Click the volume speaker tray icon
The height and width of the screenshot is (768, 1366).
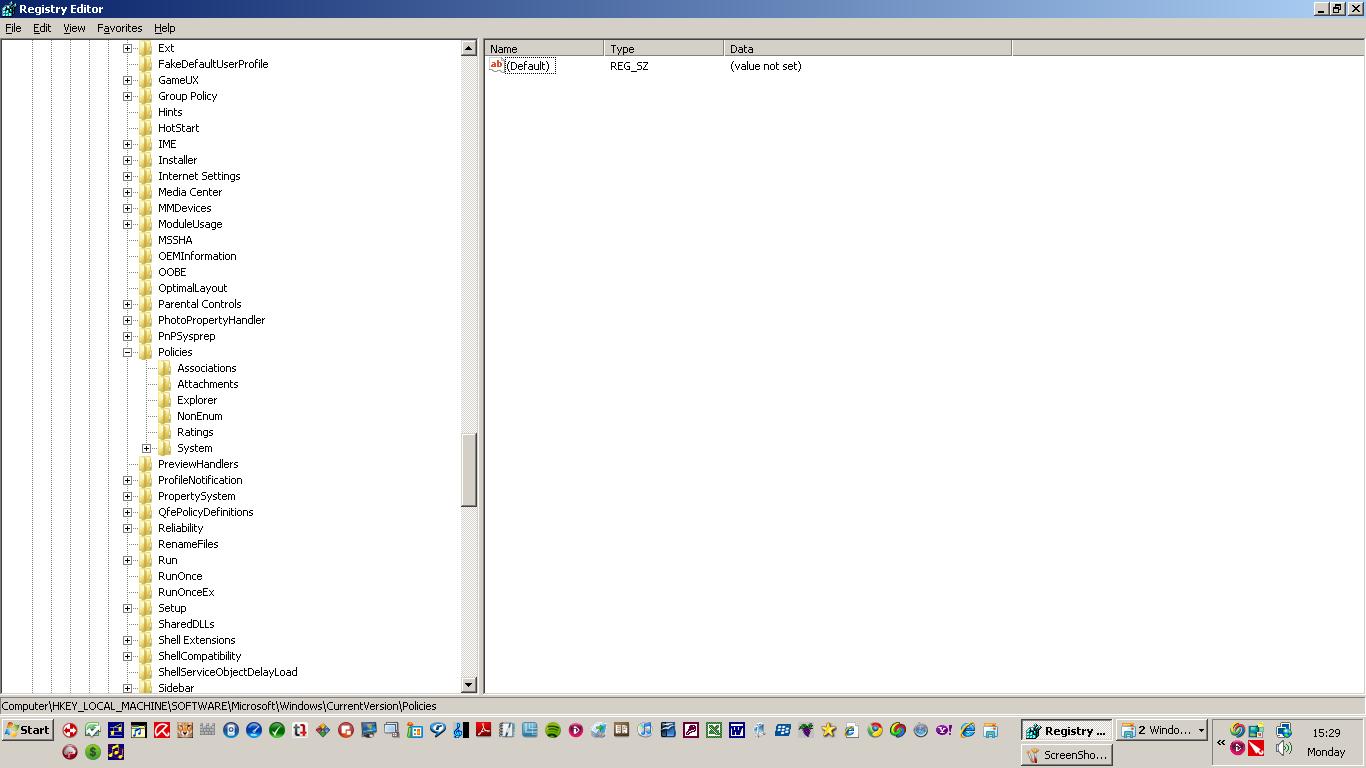pos(1284,748)
